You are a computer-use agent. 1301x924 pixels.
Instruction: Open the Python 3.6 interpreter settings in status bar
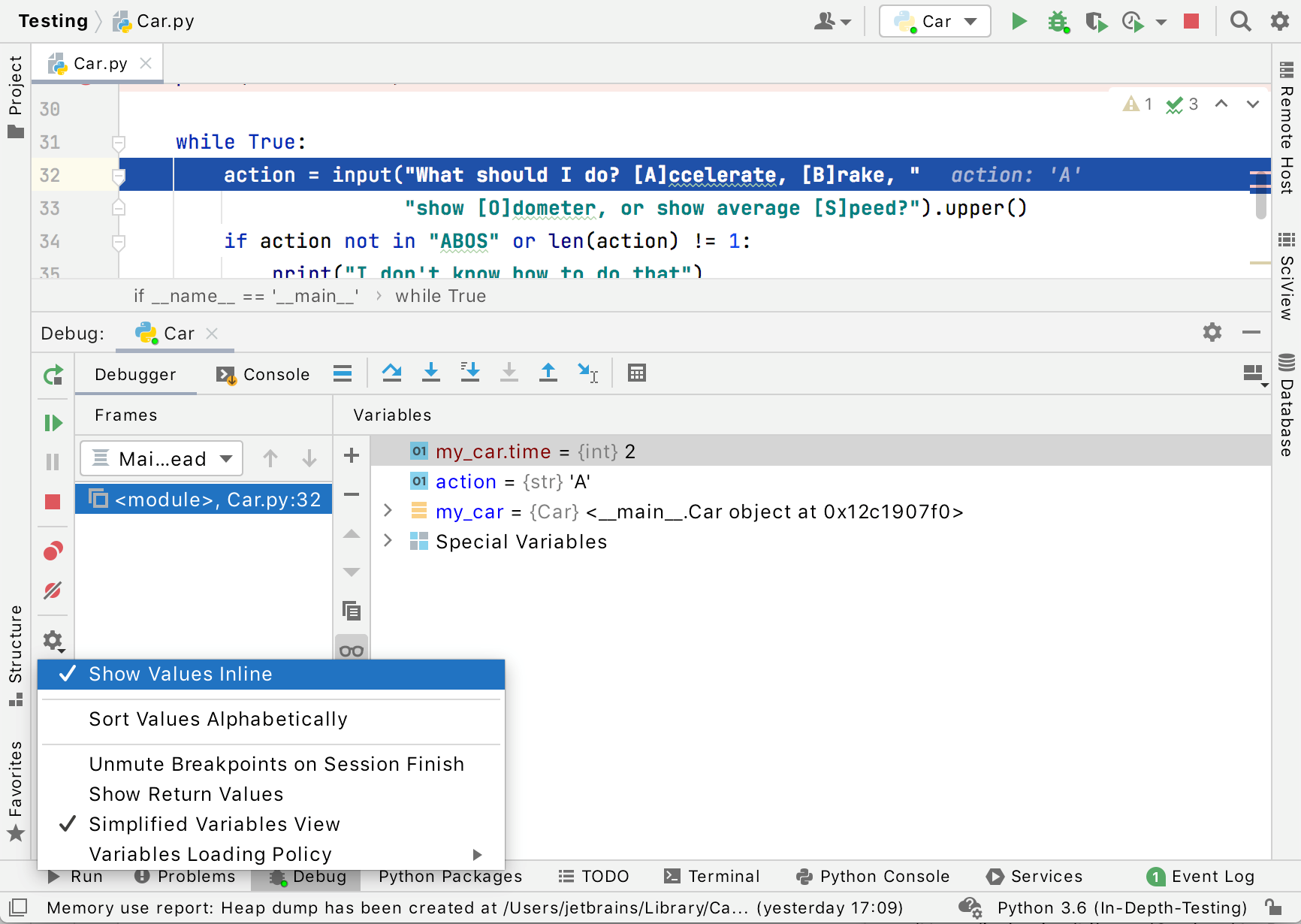pyautogui.click(x=1119, y=907)
